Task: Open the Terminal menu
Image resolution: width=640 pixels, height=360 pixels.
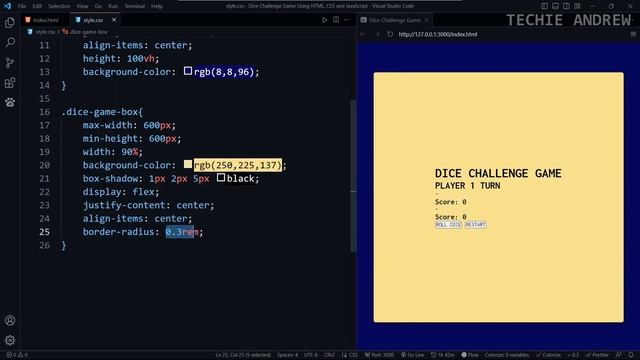Action: tap(135, 6)
